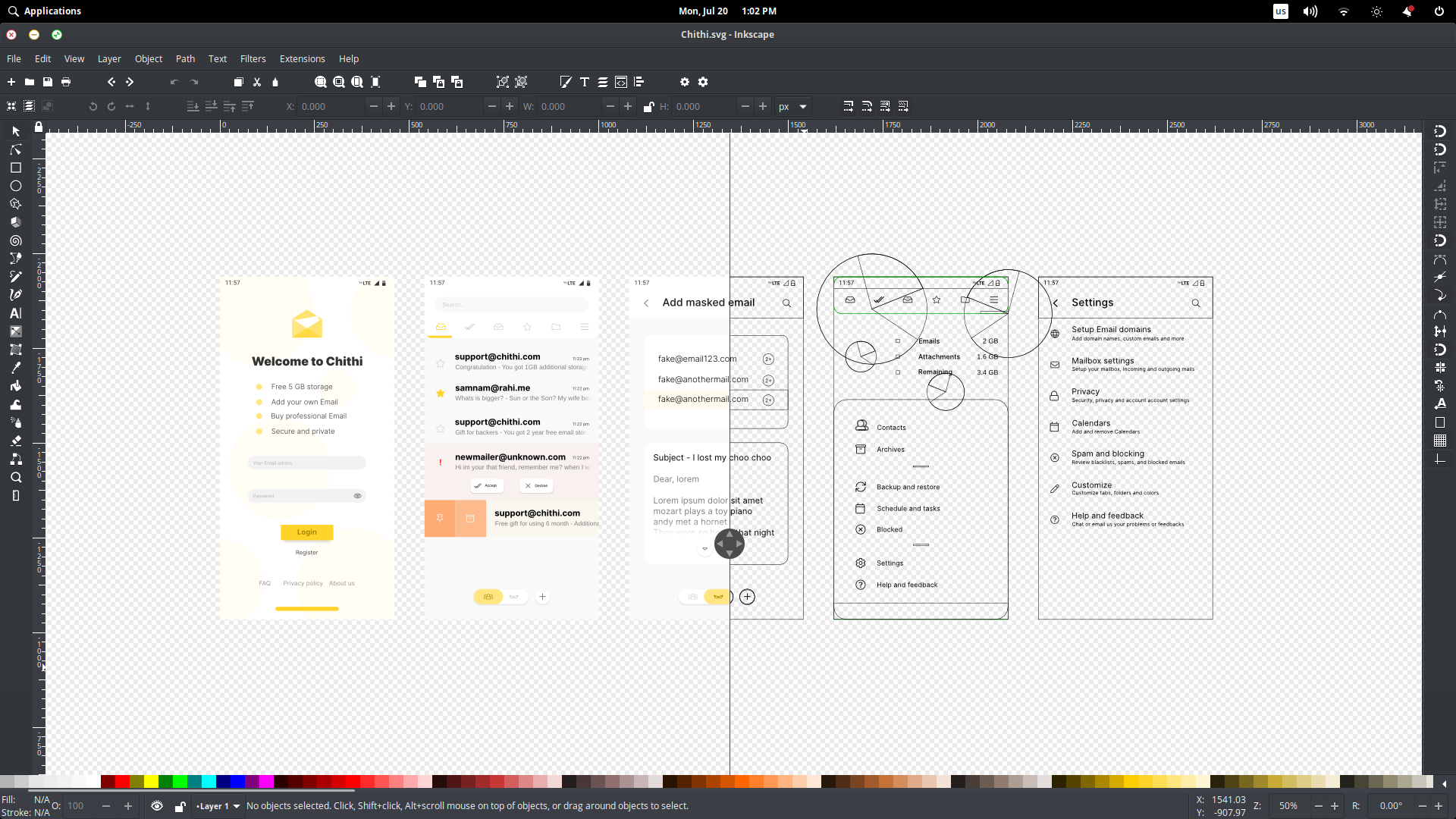The height and width of the screenshot is (819, 1456).
Task: Select the Ellipse tool
Action: coord(15,186)
